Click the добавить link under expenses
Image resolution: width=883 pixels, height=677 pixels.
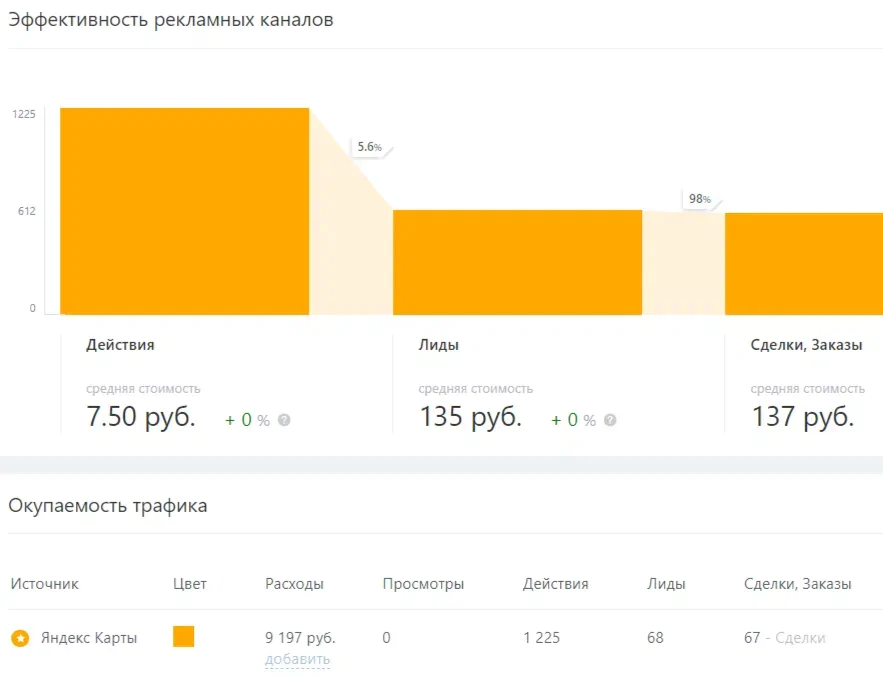(297, 659)
